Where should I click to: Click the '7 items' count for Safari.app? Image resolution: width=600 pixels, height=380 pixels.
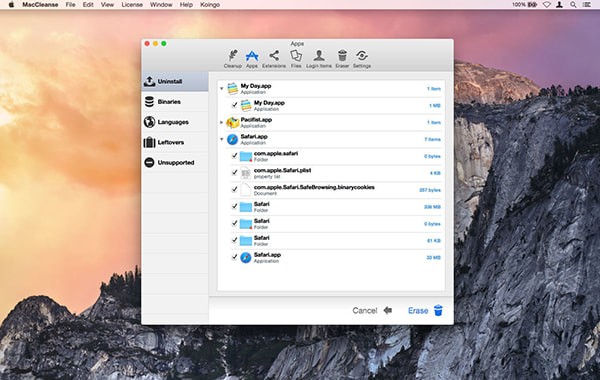[432, 139]
